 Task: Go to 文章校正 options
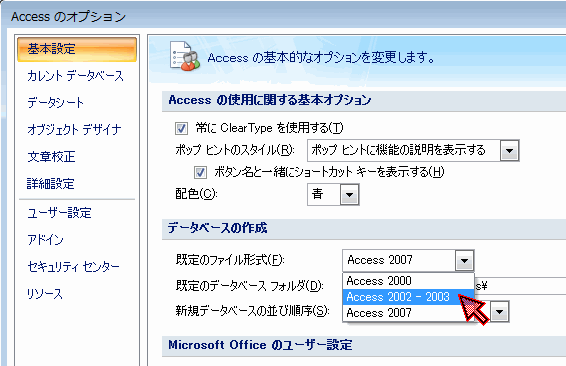[51, 157]
